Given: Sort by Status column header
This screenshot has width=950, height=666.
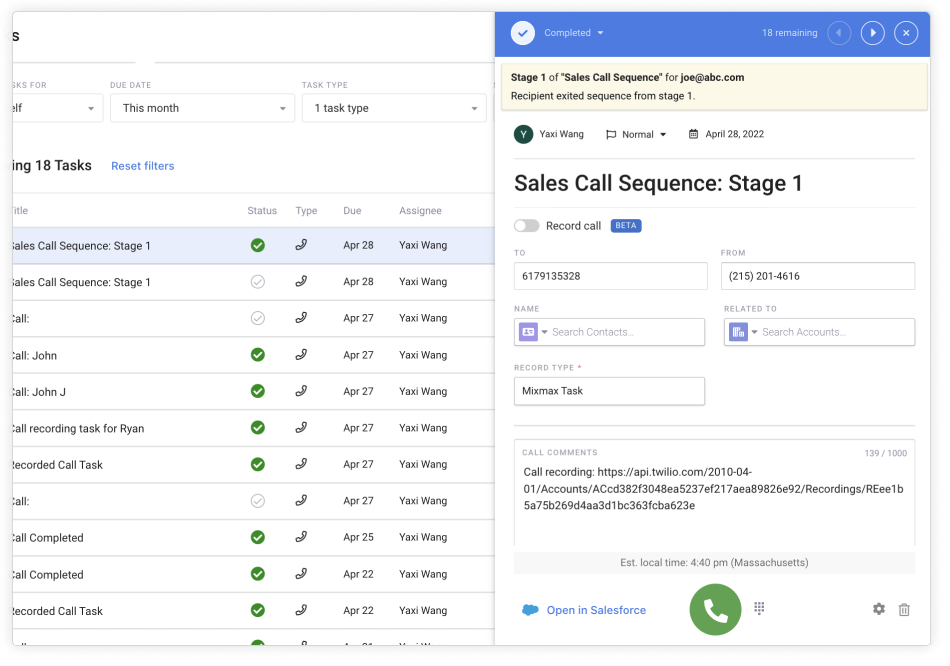Looking at the screenshot, I should pos(262,211).
